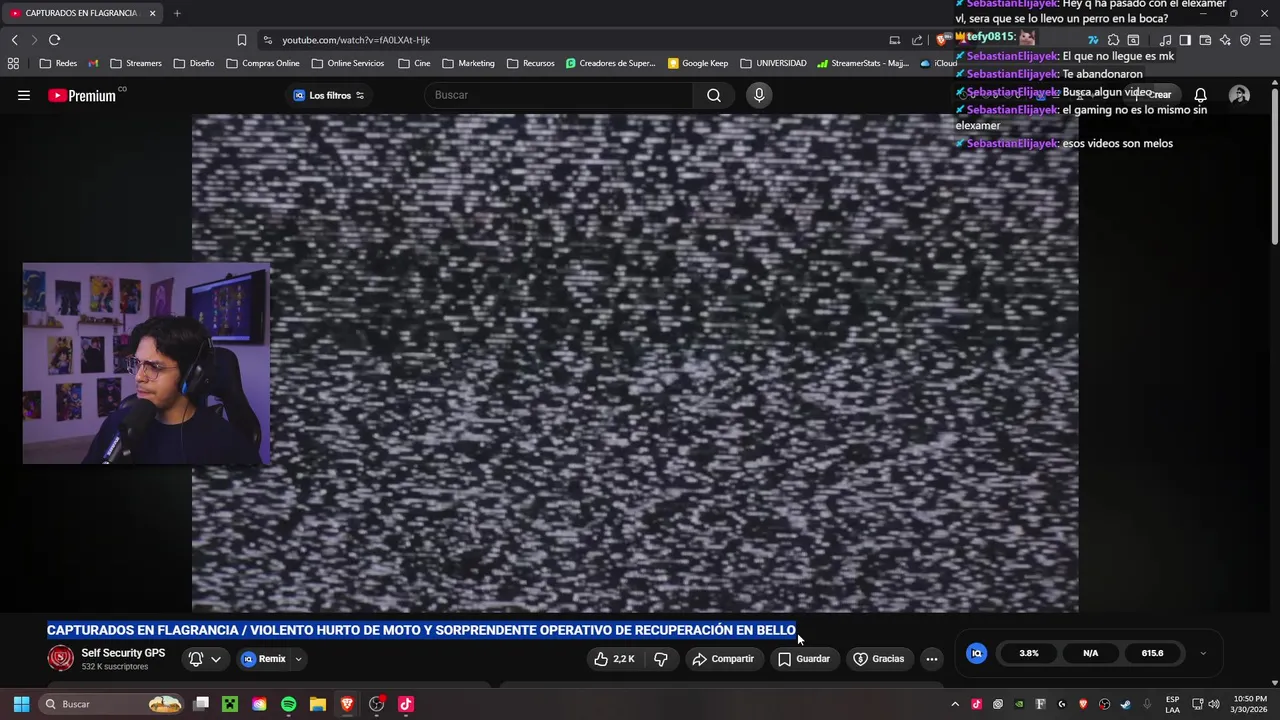Open the Windows Start menu
Screen dimensions: 1280x720
point(21,704)
